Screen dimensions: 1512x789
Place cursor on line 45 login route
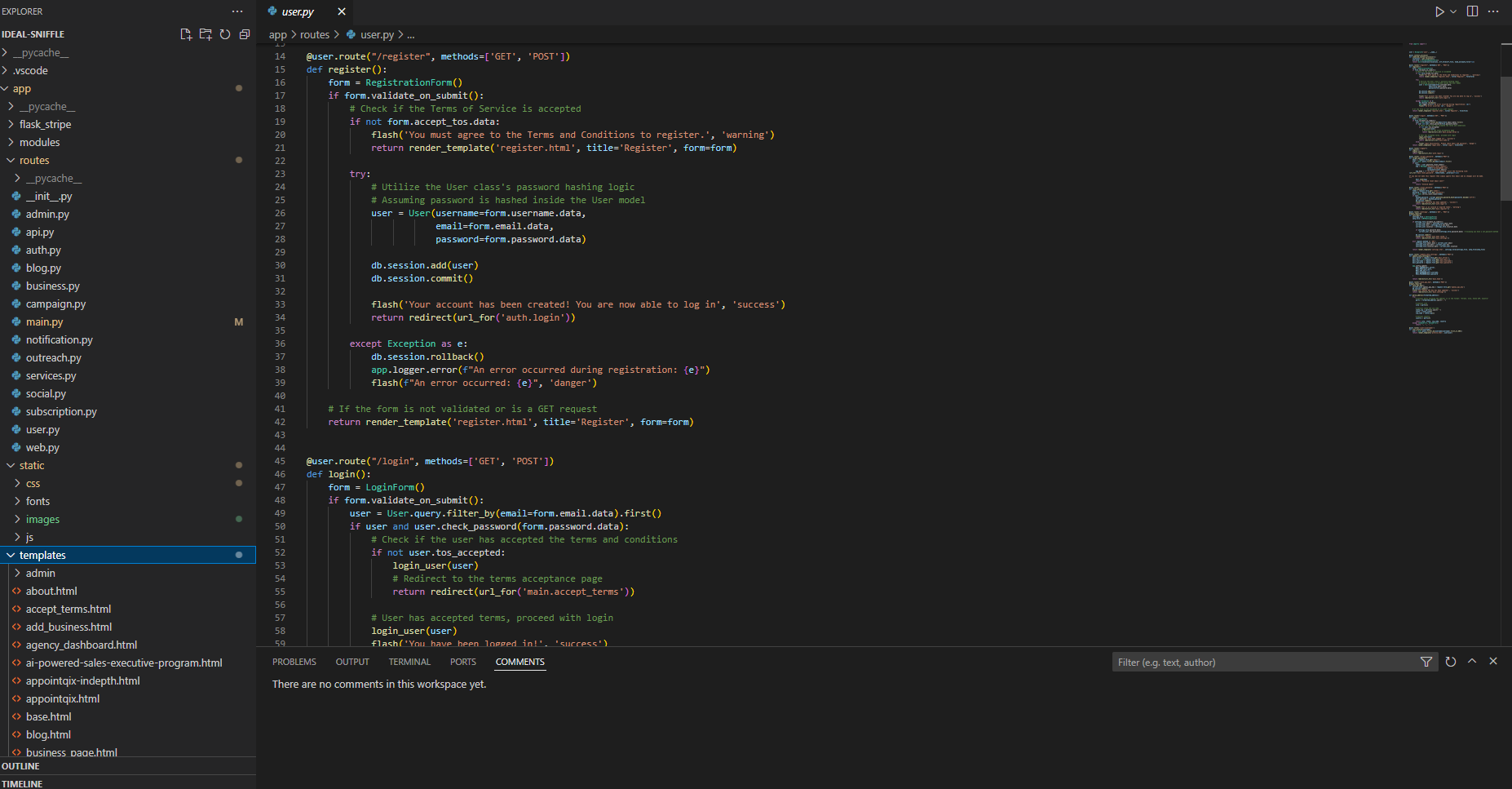pyautogui.click(x=430, y=461)
